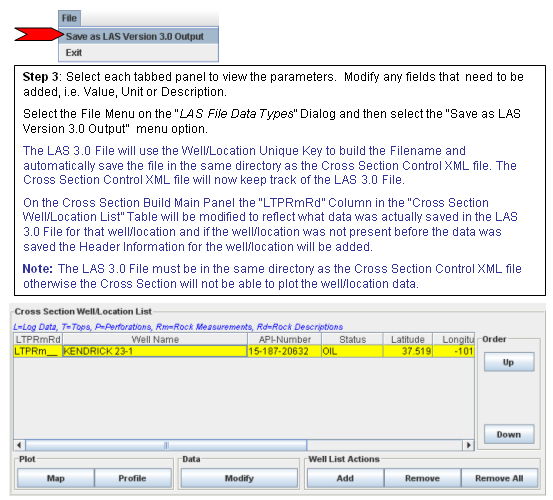Image resolution: width=553 pixels, height=500 pixels.
Task: Click the horizontal scrollbar thumb
Action: tap(166, 445)
